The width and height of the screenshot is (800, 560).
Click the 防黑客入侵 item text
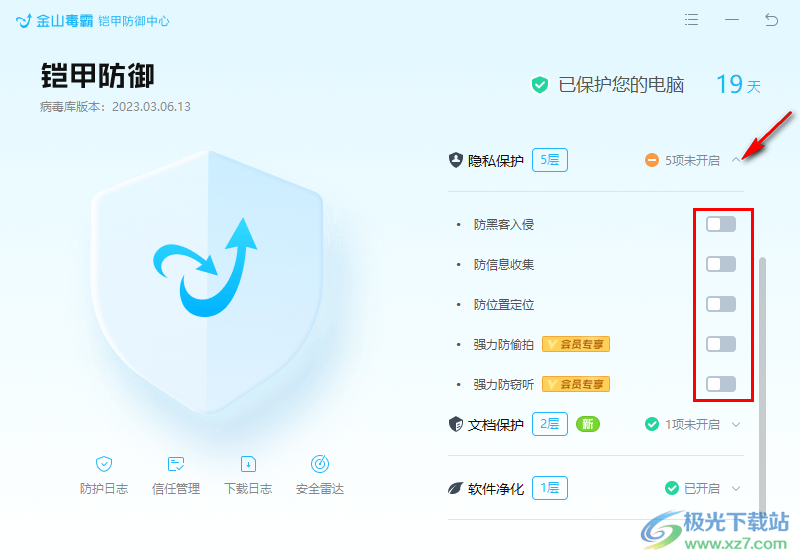pos(504,224)
